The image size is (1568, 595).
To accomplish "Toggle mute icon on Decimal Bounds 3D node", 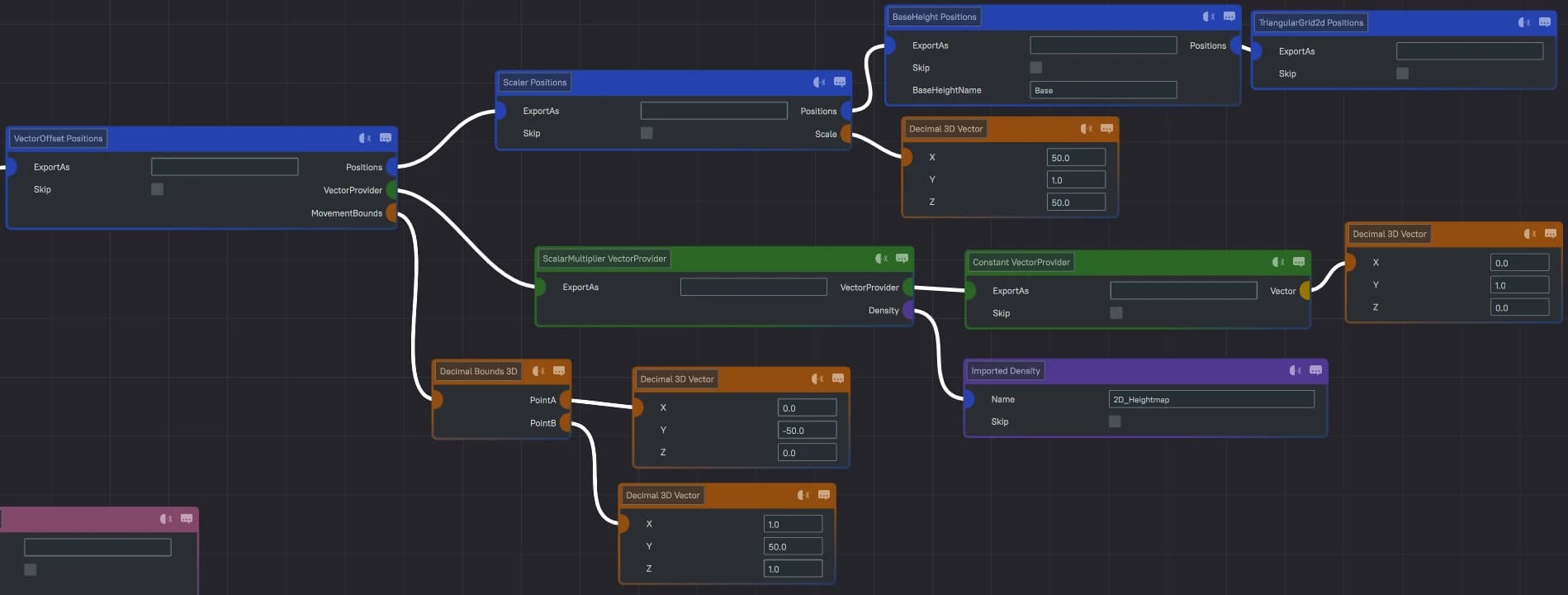I will coord(538,371).
